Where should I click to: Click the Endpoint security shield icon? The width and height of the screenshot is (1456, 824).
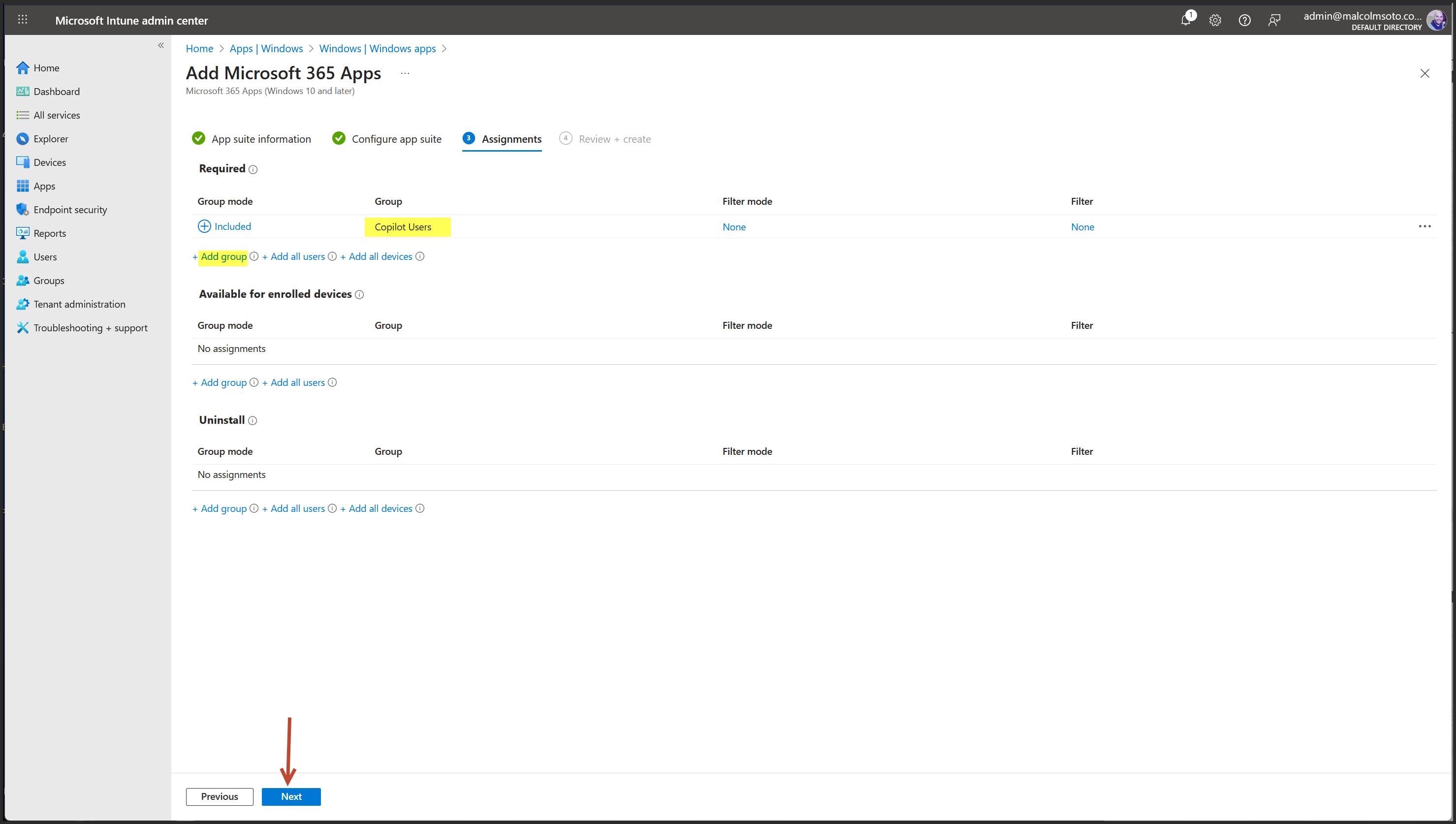pos(23,209)
